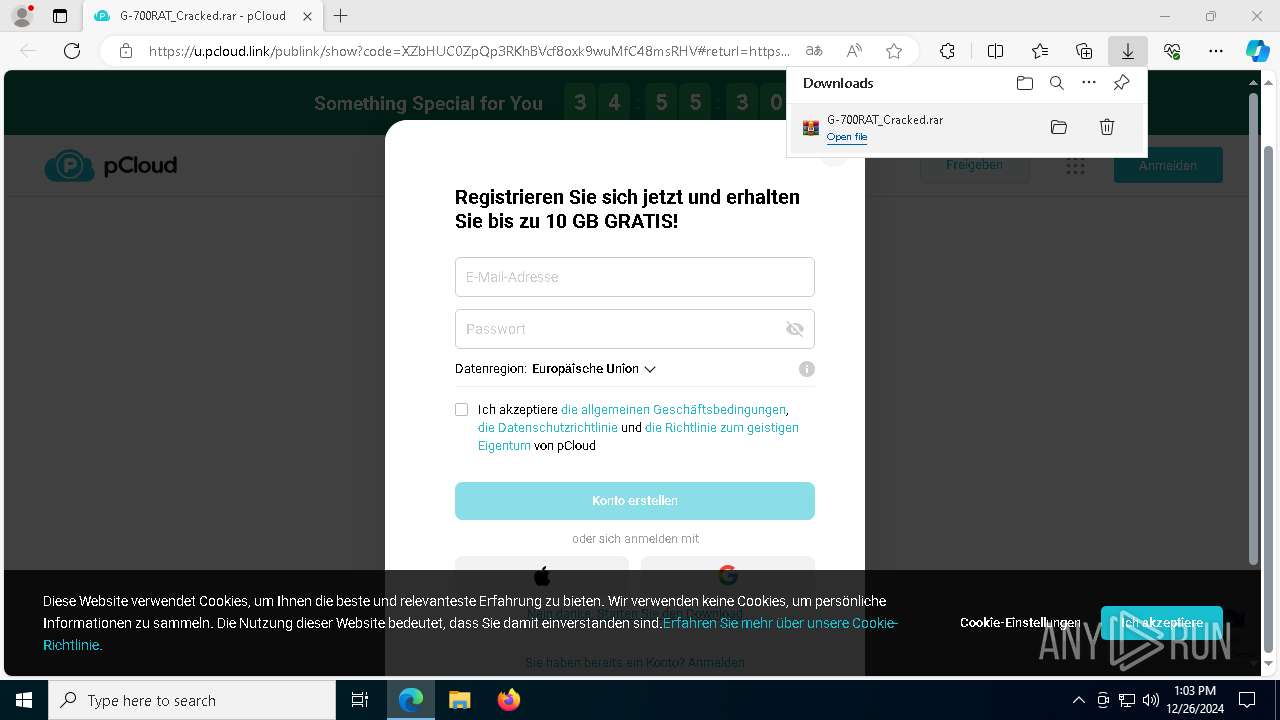Image resolution: width=1280 pixels, height=720 pixels.
Task: Show hidden system tray icons
Action: [x=1078, y=700]
